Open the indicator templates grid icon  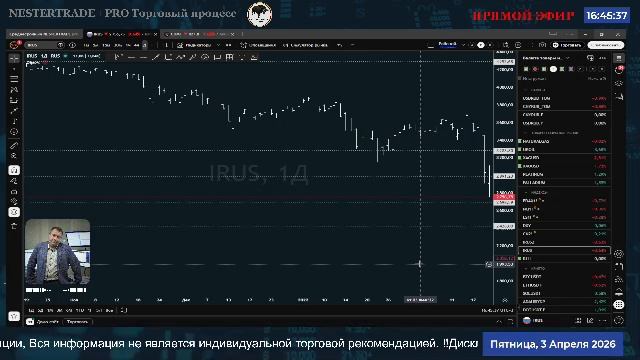229,45
